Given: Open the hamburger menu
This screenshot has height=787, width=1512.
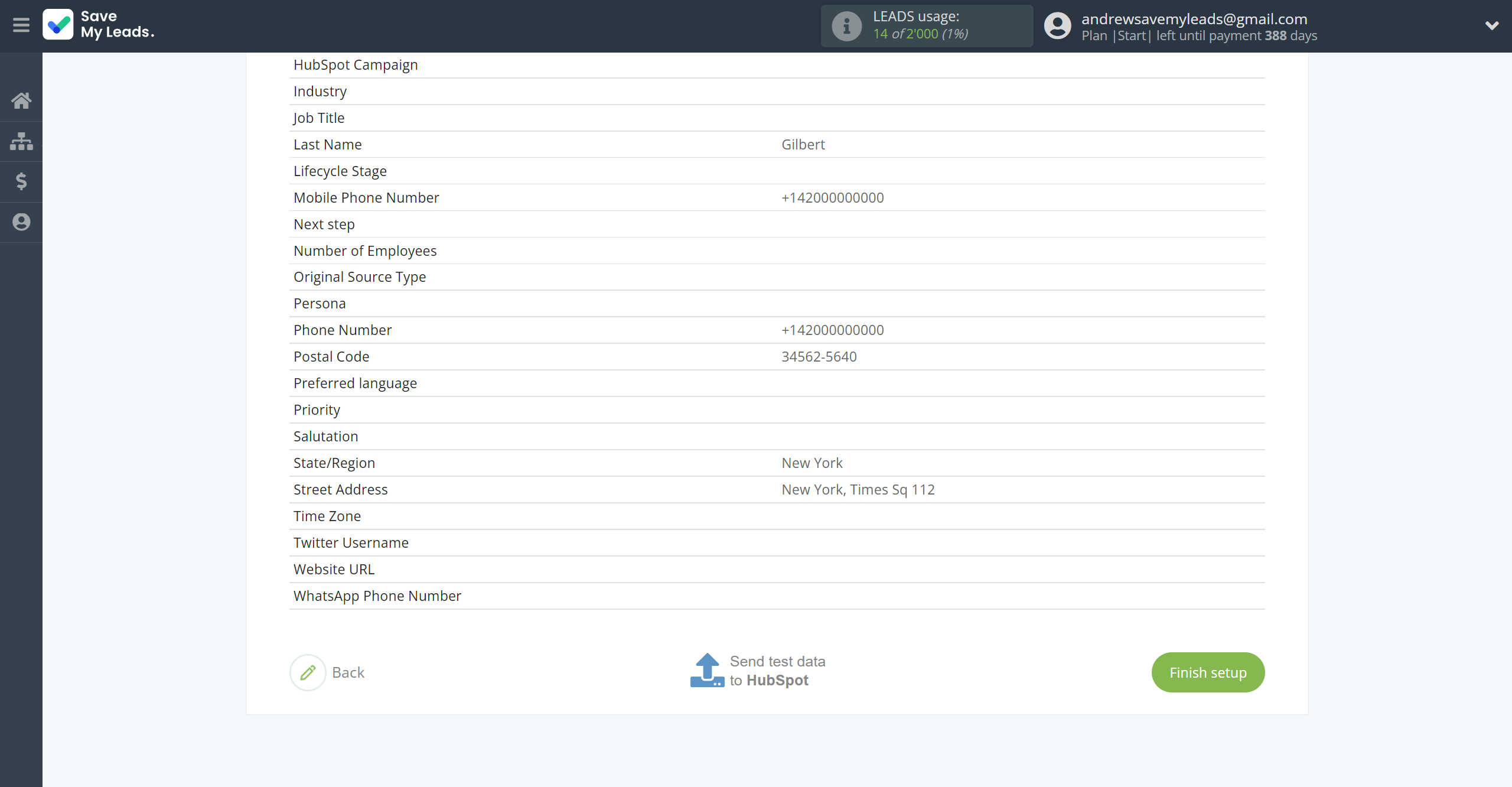Looking at the screenshot, I should click(x=21, y=25).
